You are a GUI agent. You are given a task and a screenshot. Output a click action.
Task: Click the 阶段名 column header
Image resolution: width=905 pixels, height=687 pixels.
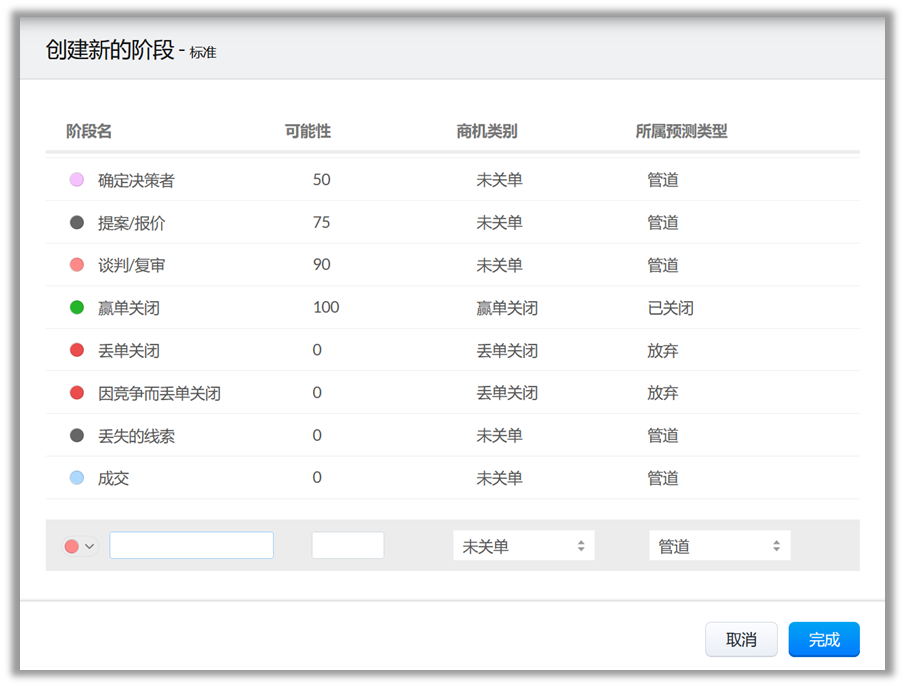(89, 131)
